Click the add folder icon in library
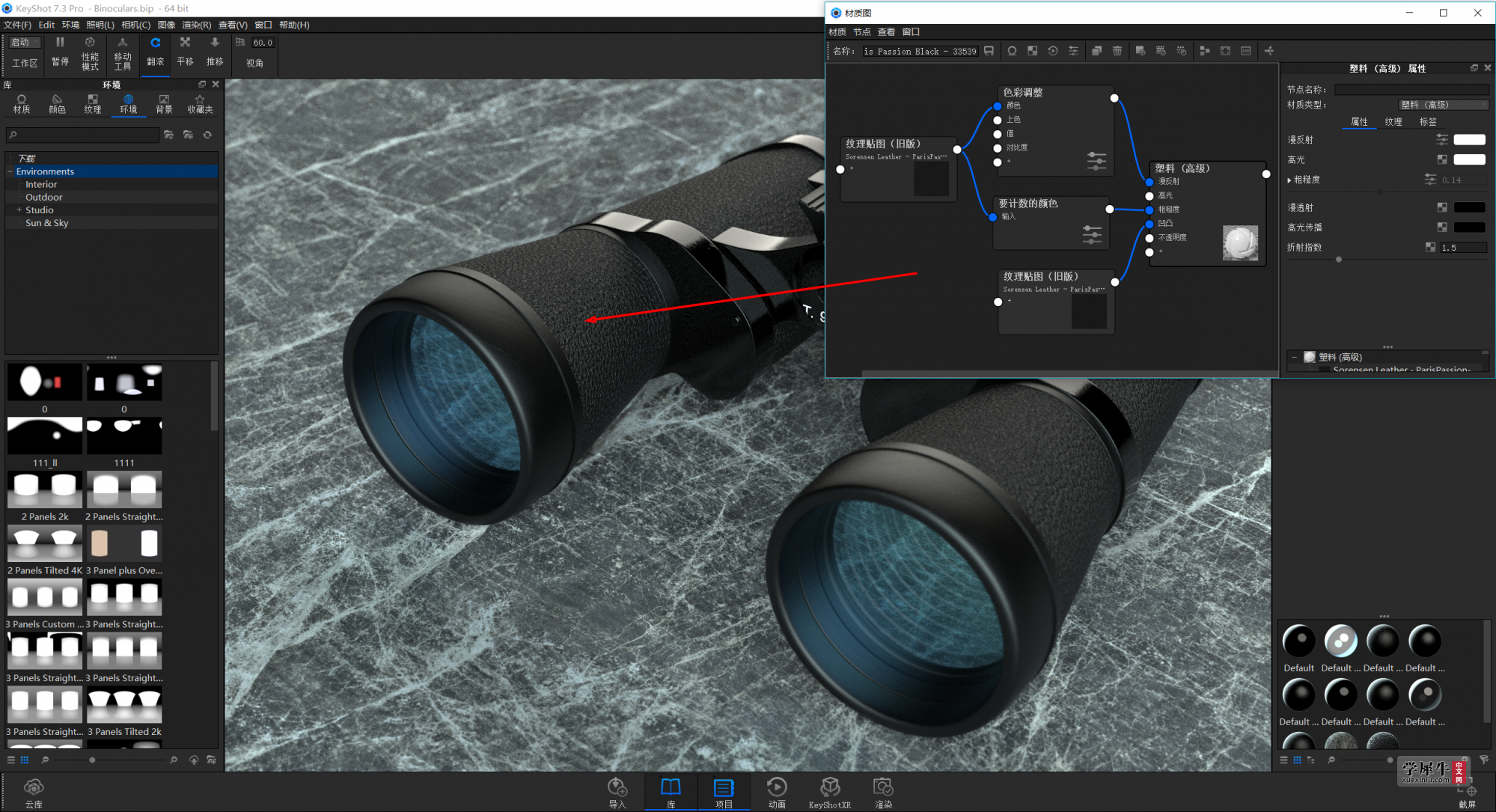1496x812 pixels. (169, 135)
